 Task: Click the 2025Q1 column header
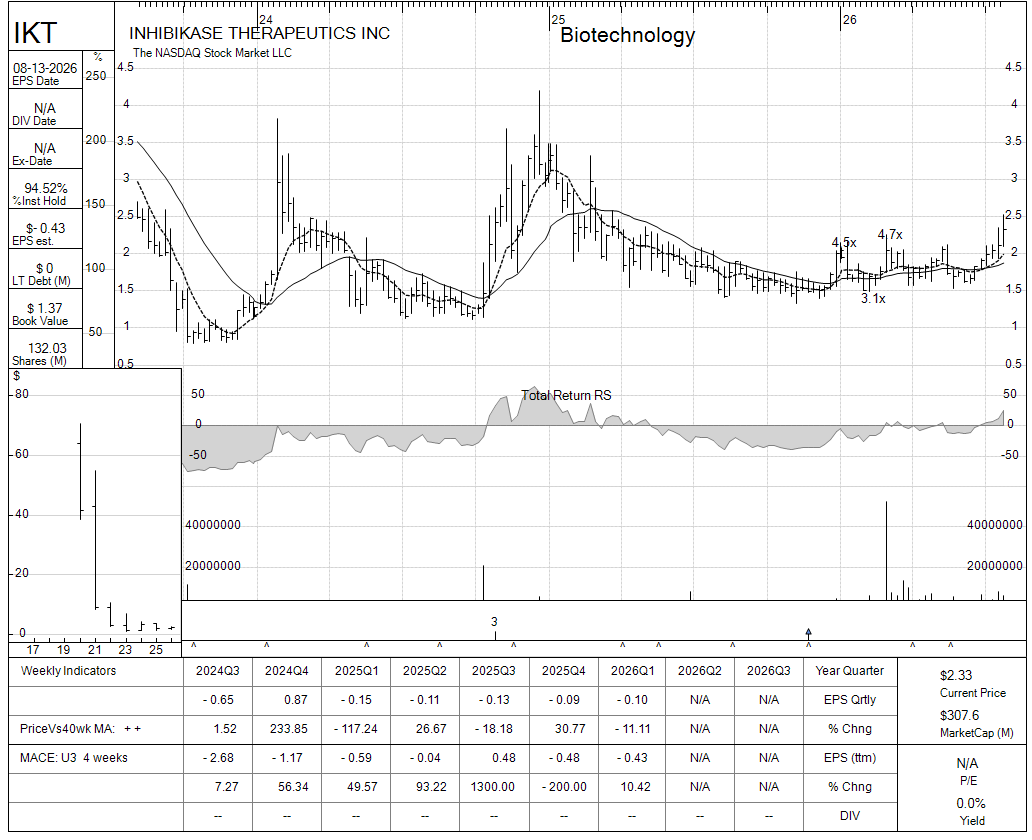point(357,671)
